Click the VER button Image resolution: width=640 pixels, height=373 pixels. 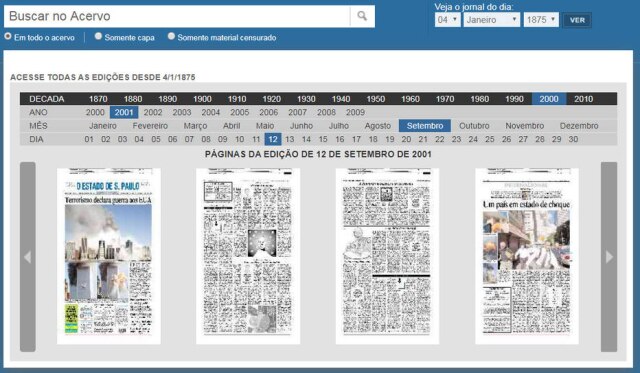coord(577,20)
